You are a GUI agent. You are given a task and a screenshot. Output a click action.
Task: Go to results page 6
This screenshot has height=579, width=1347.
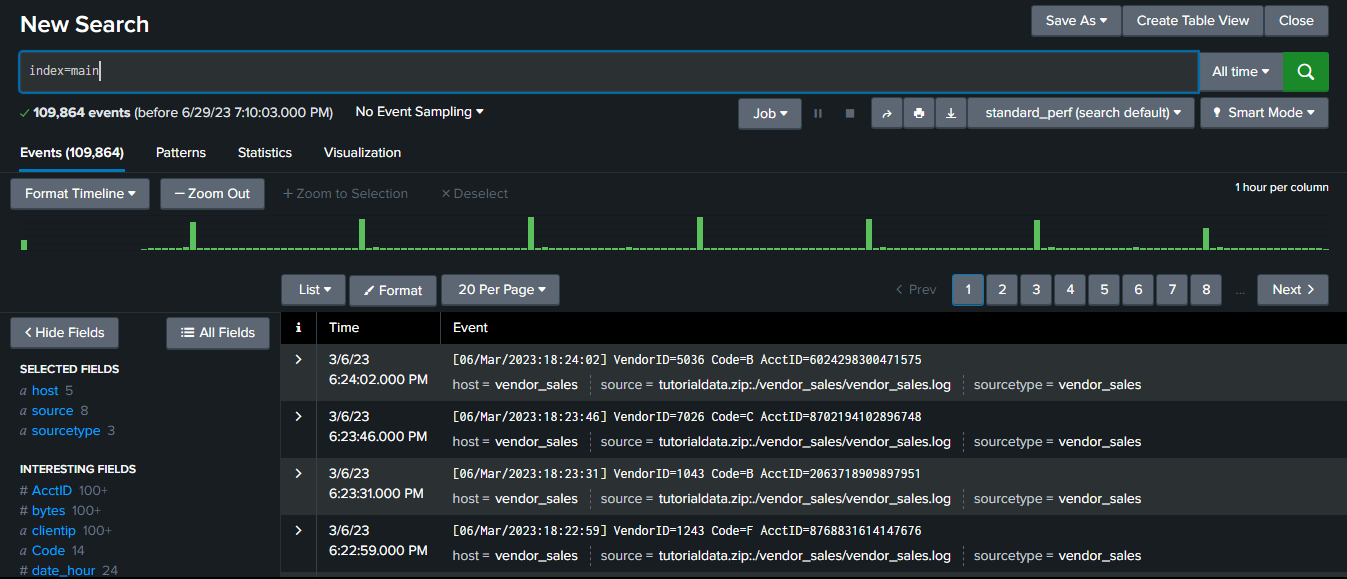click(x=1138, y=290)
